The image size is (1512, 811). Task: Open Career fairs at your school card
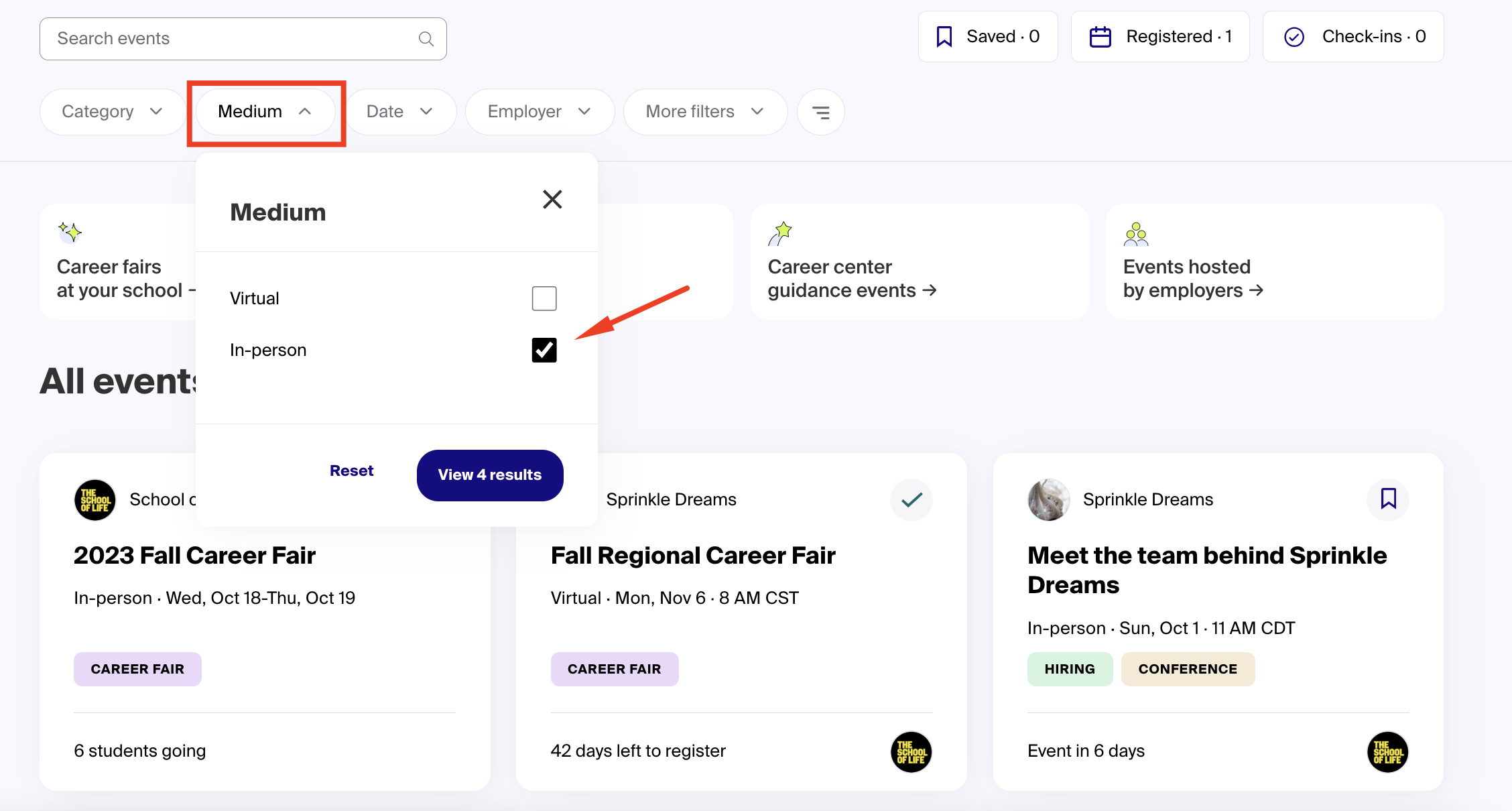point(118,262)
